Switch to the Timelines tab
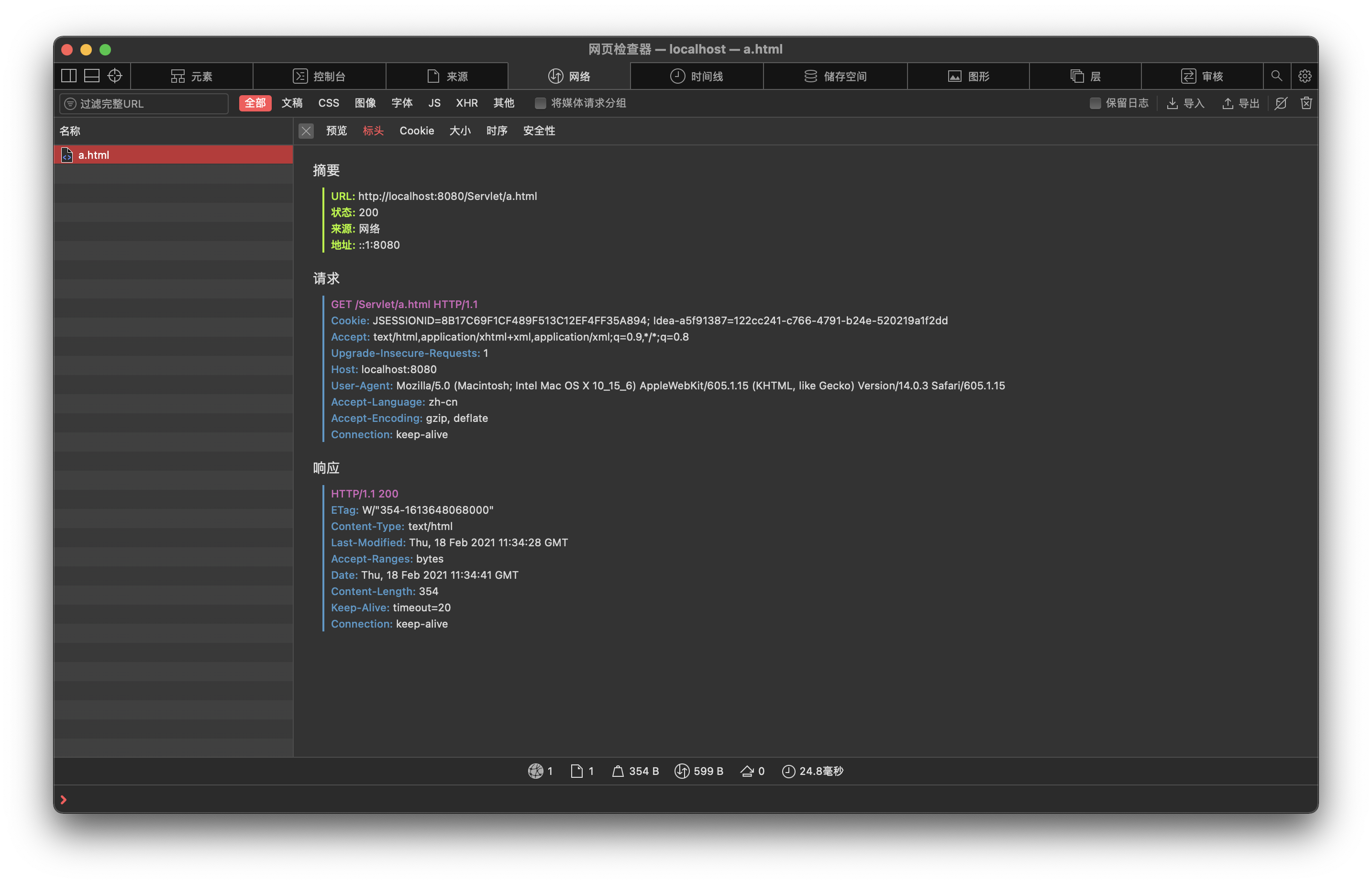 click(x=697, y=76)
